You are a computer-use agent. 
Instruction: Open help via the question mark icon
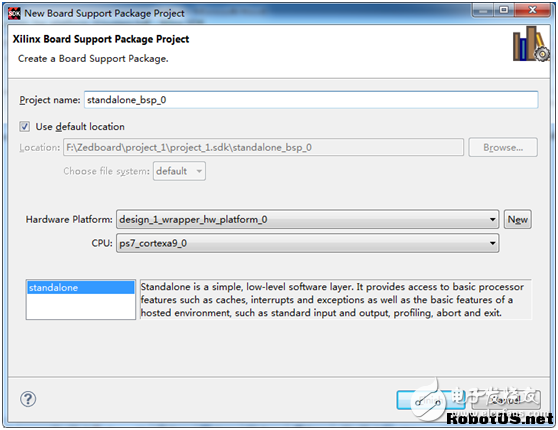(28, 399)
